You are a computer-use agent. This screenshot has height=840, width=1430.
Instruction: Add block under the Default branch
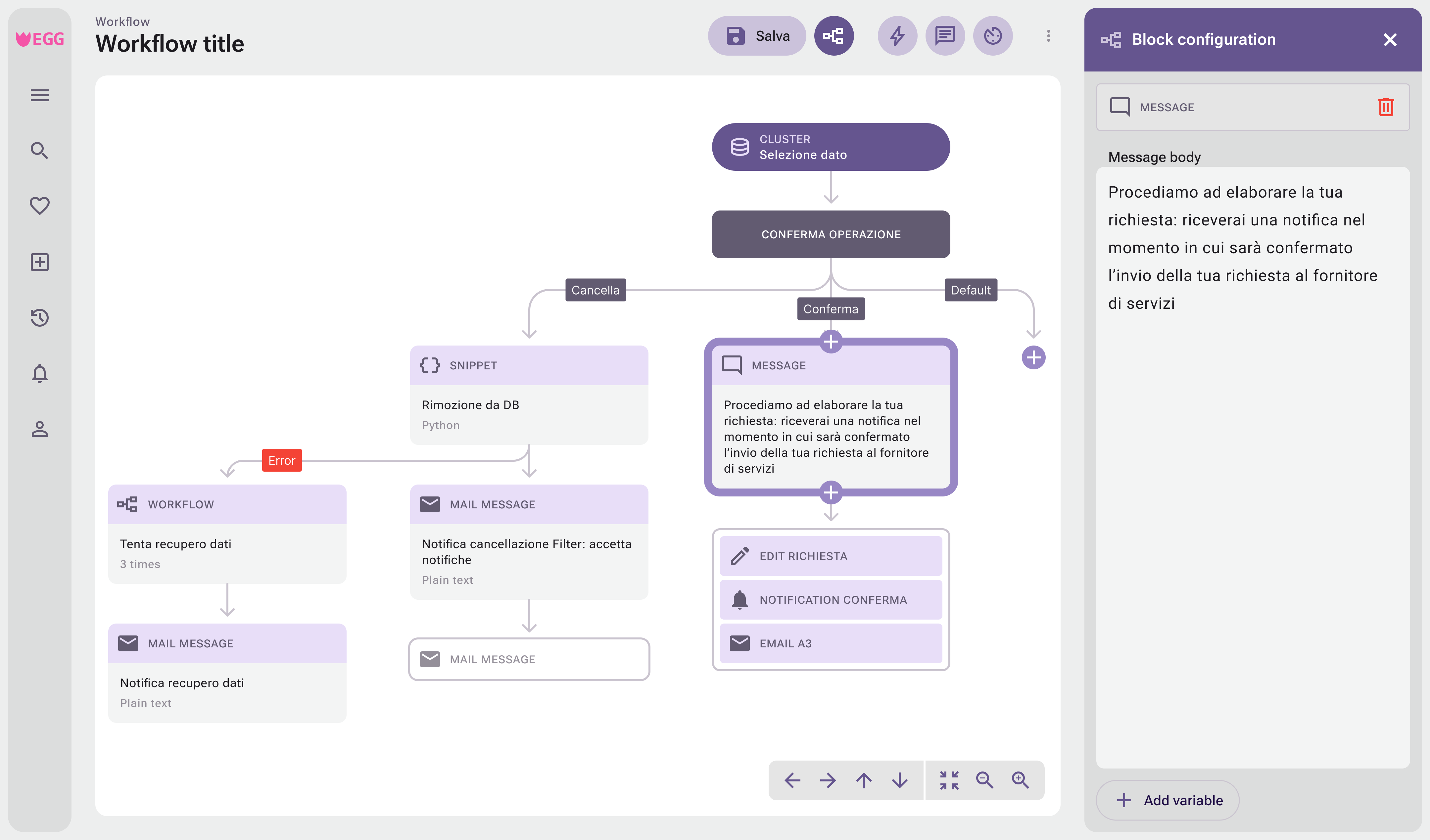1033,357
